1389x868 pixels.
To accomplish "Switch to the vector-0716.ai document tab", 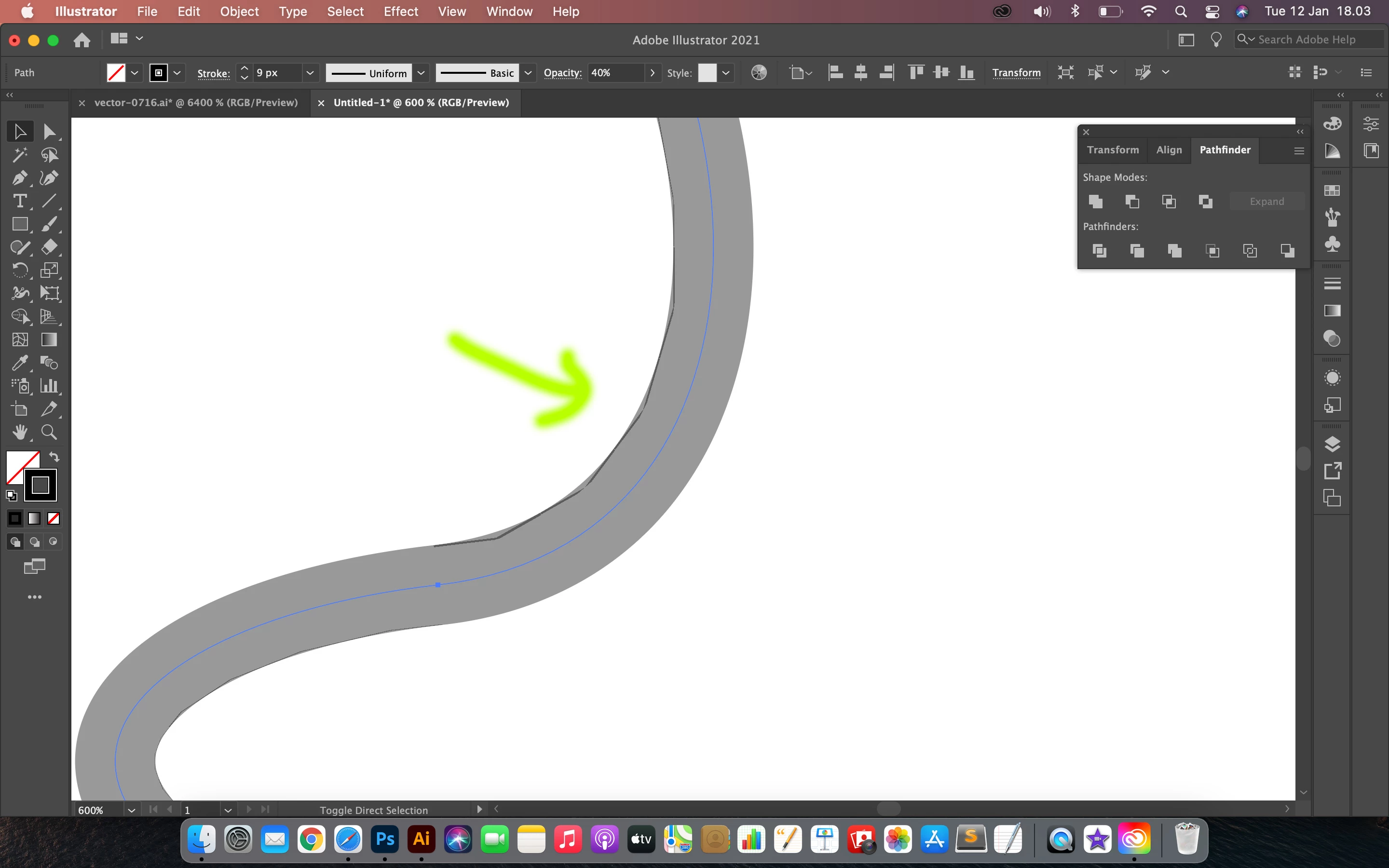I will click(196, 103).
